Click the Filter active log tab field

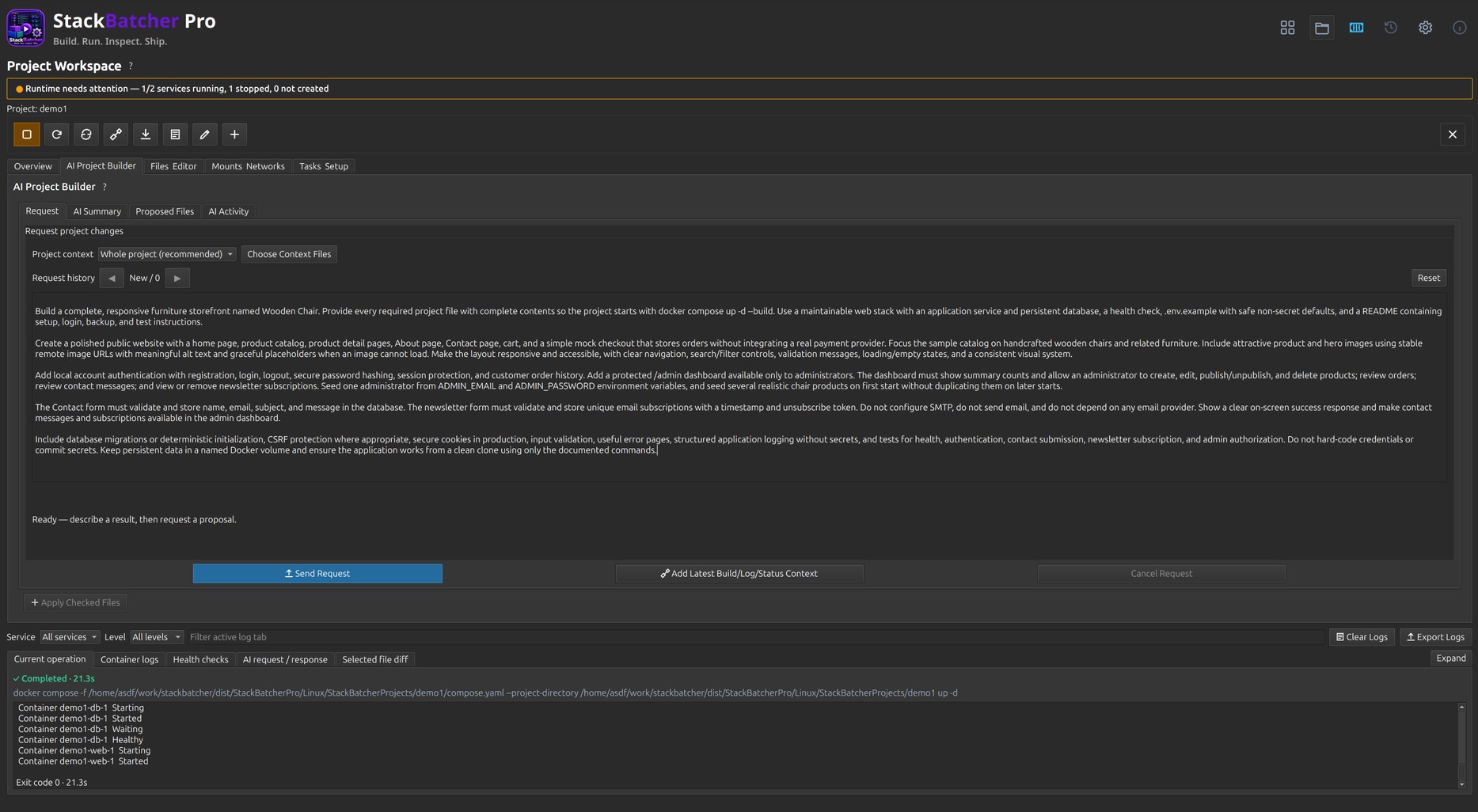(x=755, y=637)
